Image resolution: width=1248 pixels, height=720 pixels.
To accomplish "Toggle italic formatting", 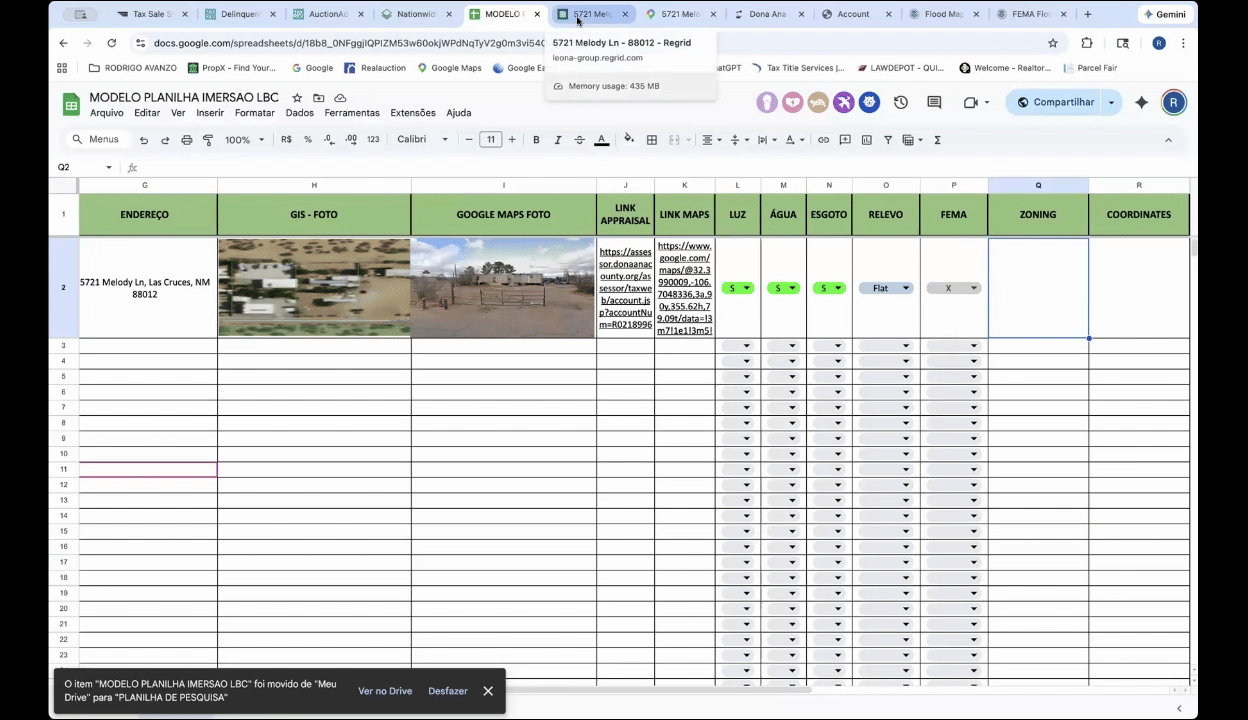I will click(558, 140).
